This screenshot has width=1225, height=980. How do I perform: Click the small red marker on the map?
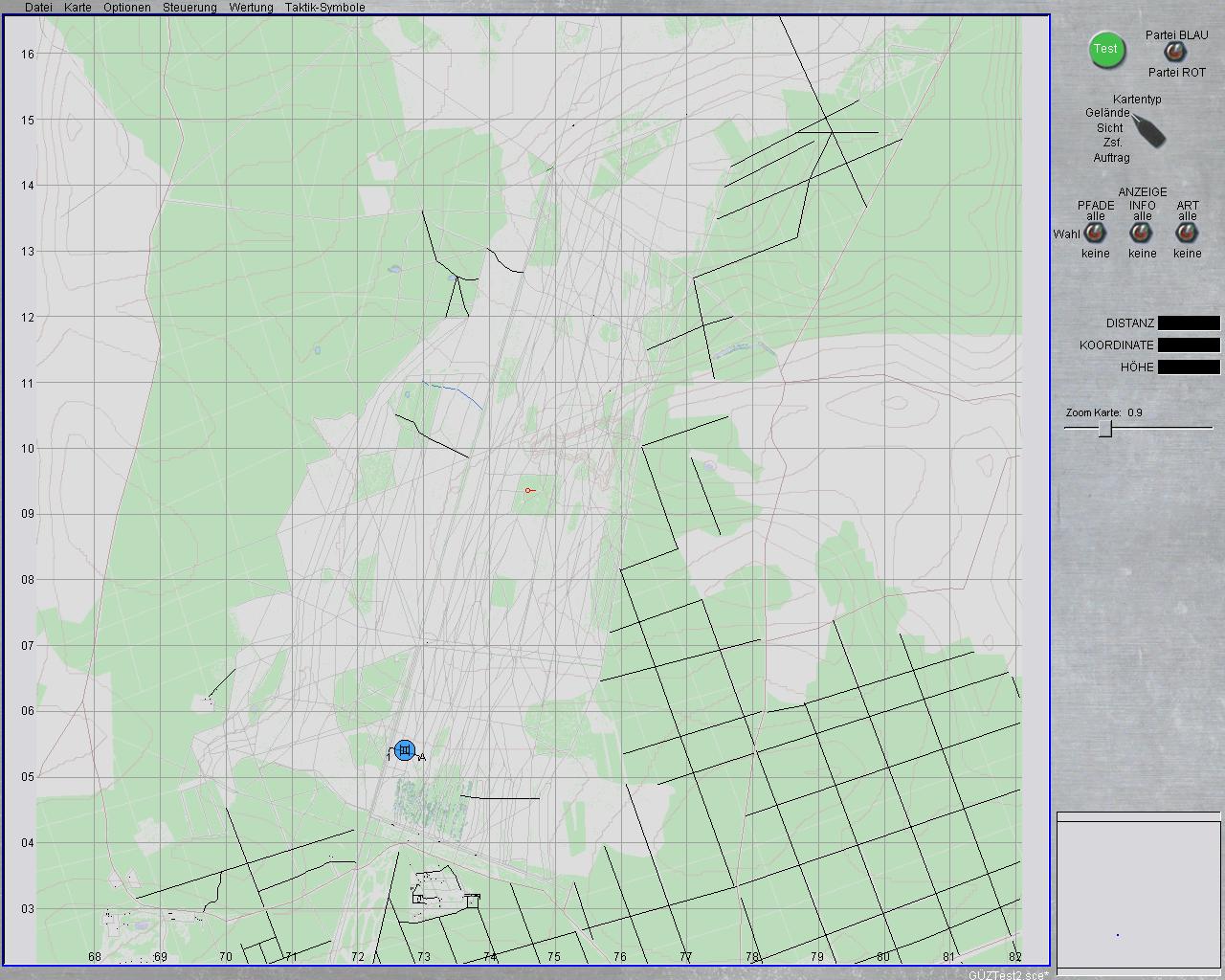528,490
